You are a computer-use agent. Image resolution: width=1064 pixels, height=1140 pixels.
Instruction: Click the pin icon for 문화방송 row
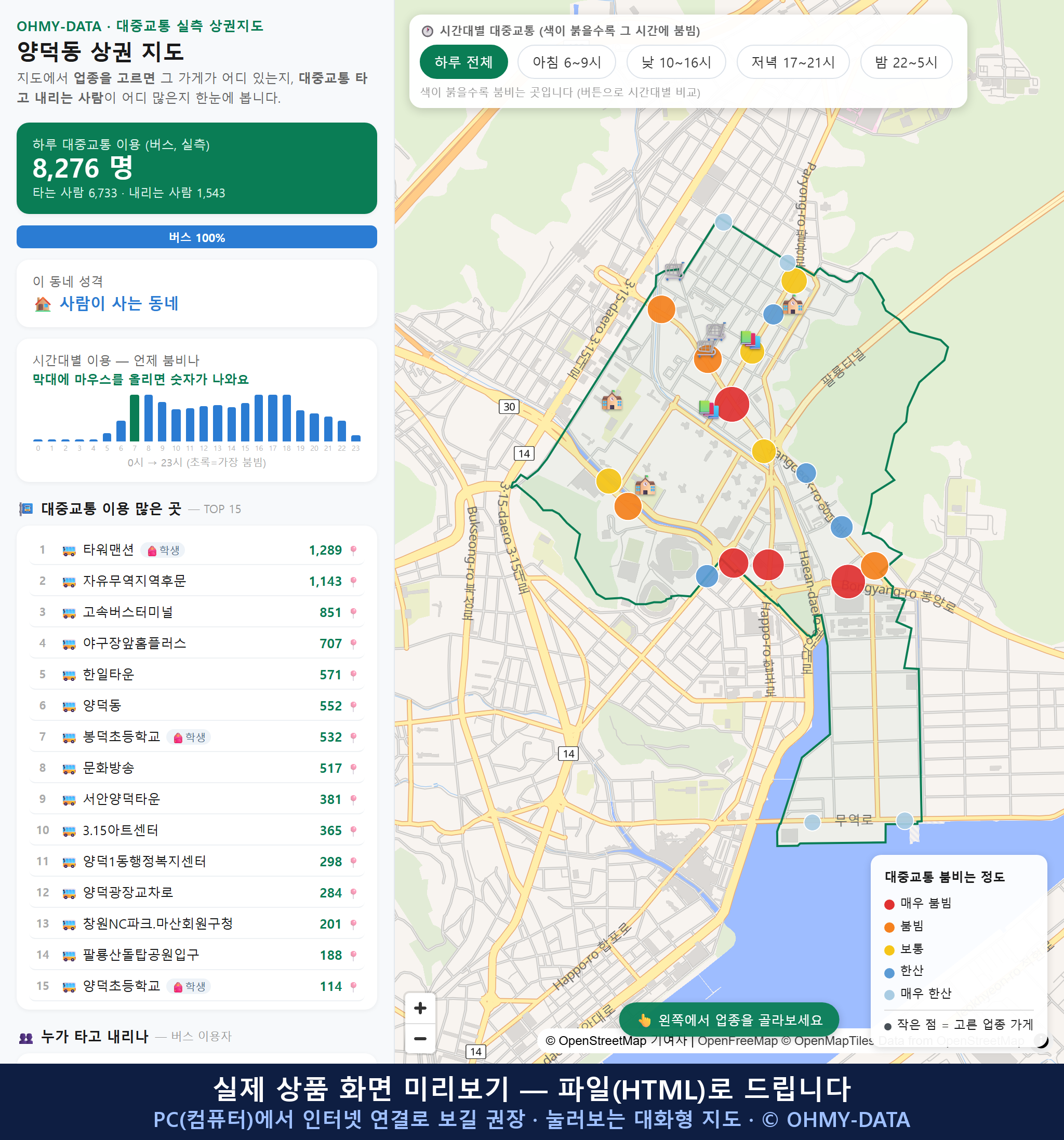(353, 769)
